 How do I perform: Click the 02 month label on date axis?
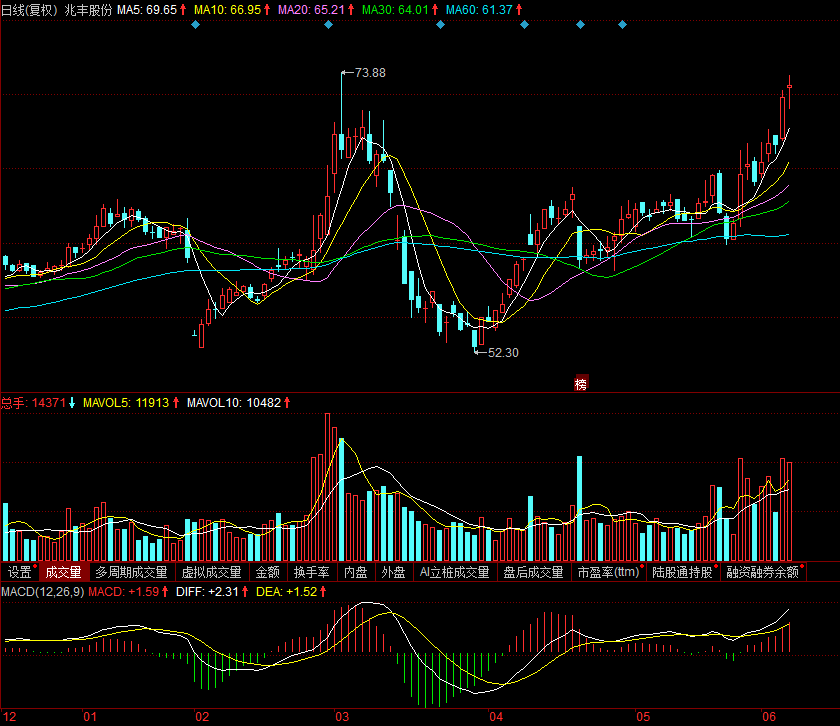(x=202, y=716)
